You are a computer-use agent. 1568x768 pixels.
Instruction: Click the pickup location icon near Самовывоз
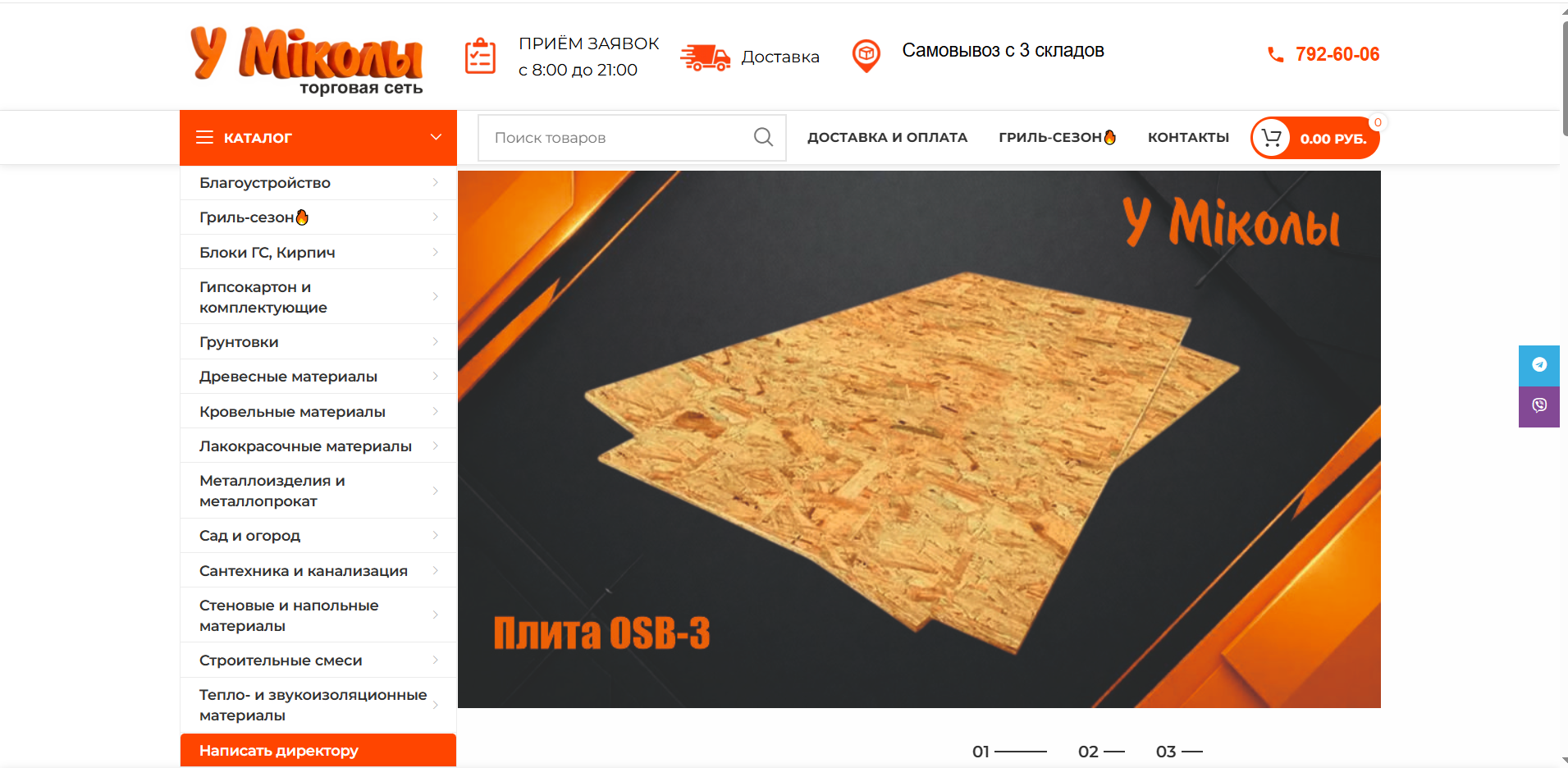pos(866,56)
